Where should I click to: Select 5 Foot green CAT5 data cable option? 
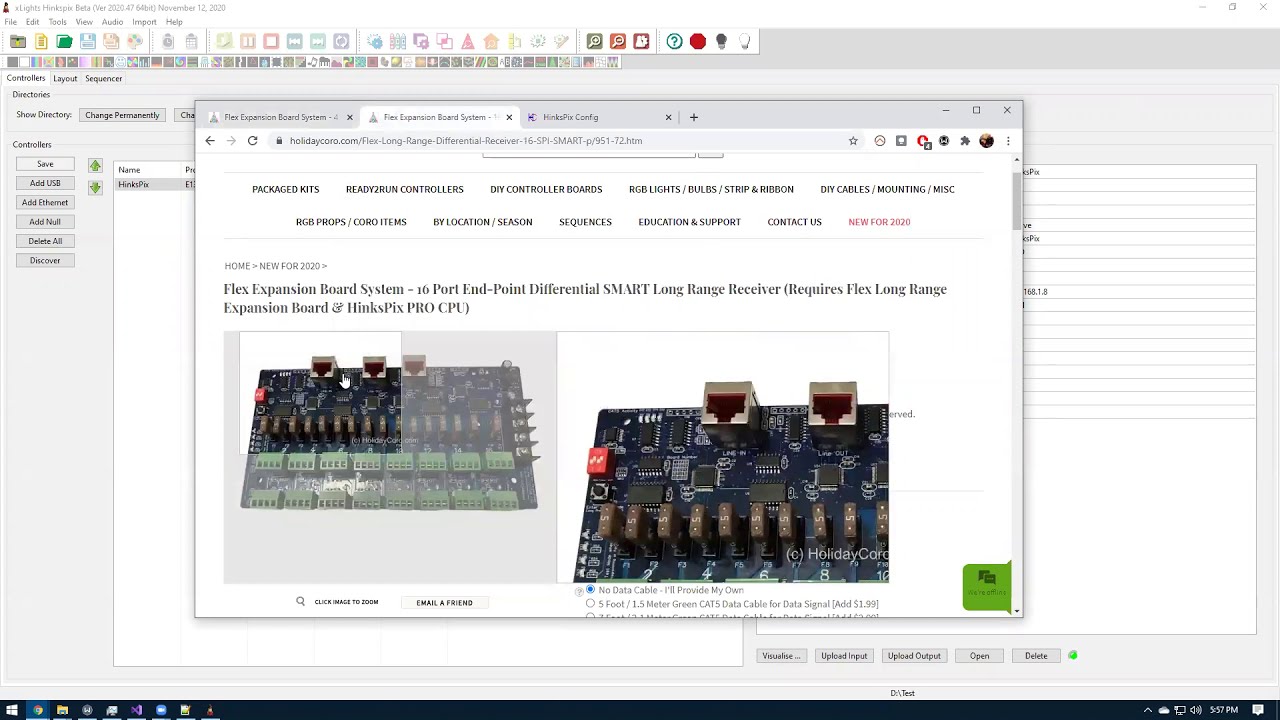590,604
